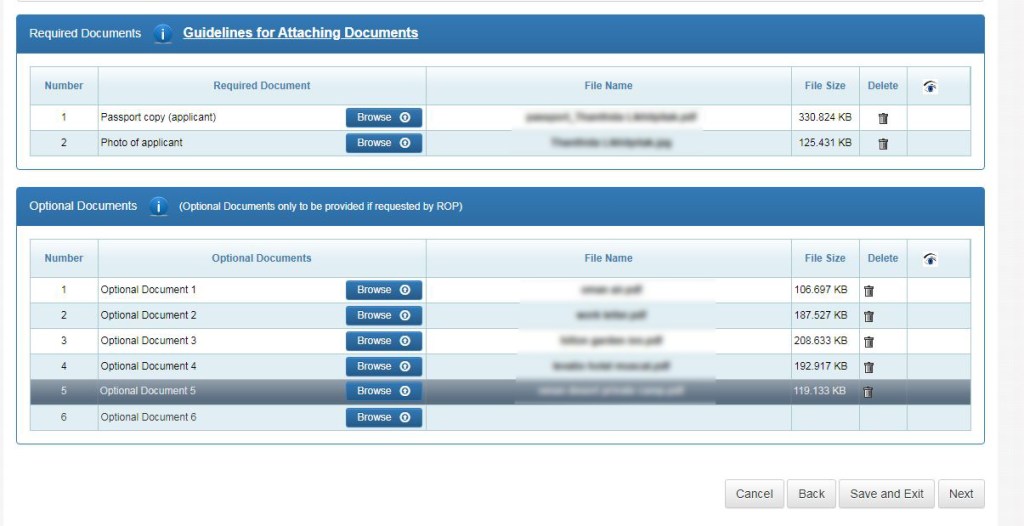Screen dimensions: 1024x526
Task: Click the info icon beside Optional Documents
Action: pos(158,207)
